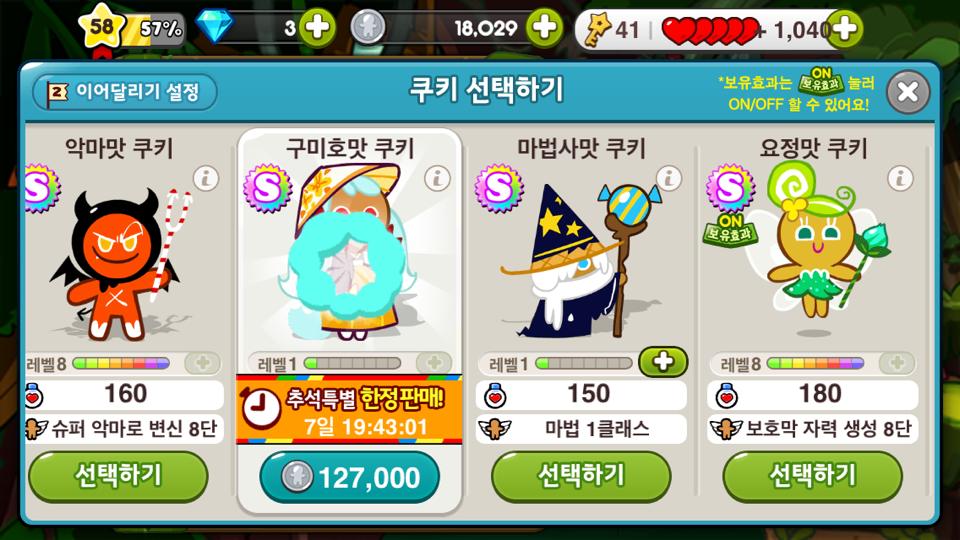Viewport: 960px width, 540px height.
Task: Show info for 요정맛 쿠키
Action: [900, 178]
